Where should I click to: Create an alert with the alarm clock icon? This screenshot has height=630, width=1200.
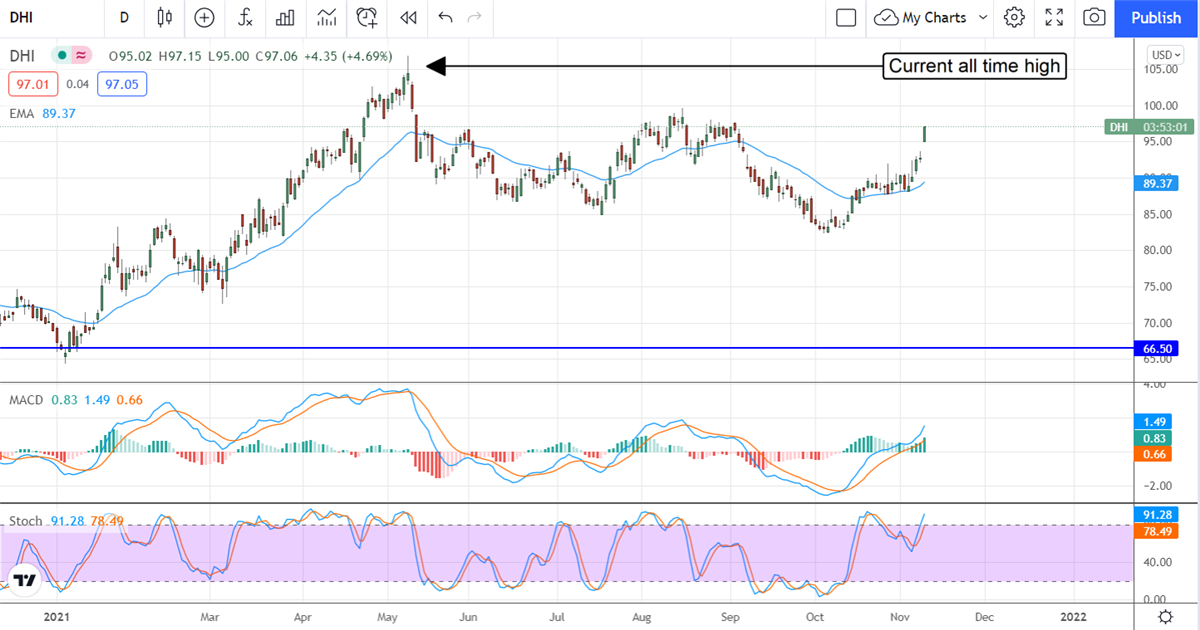(x=367, y=17)
